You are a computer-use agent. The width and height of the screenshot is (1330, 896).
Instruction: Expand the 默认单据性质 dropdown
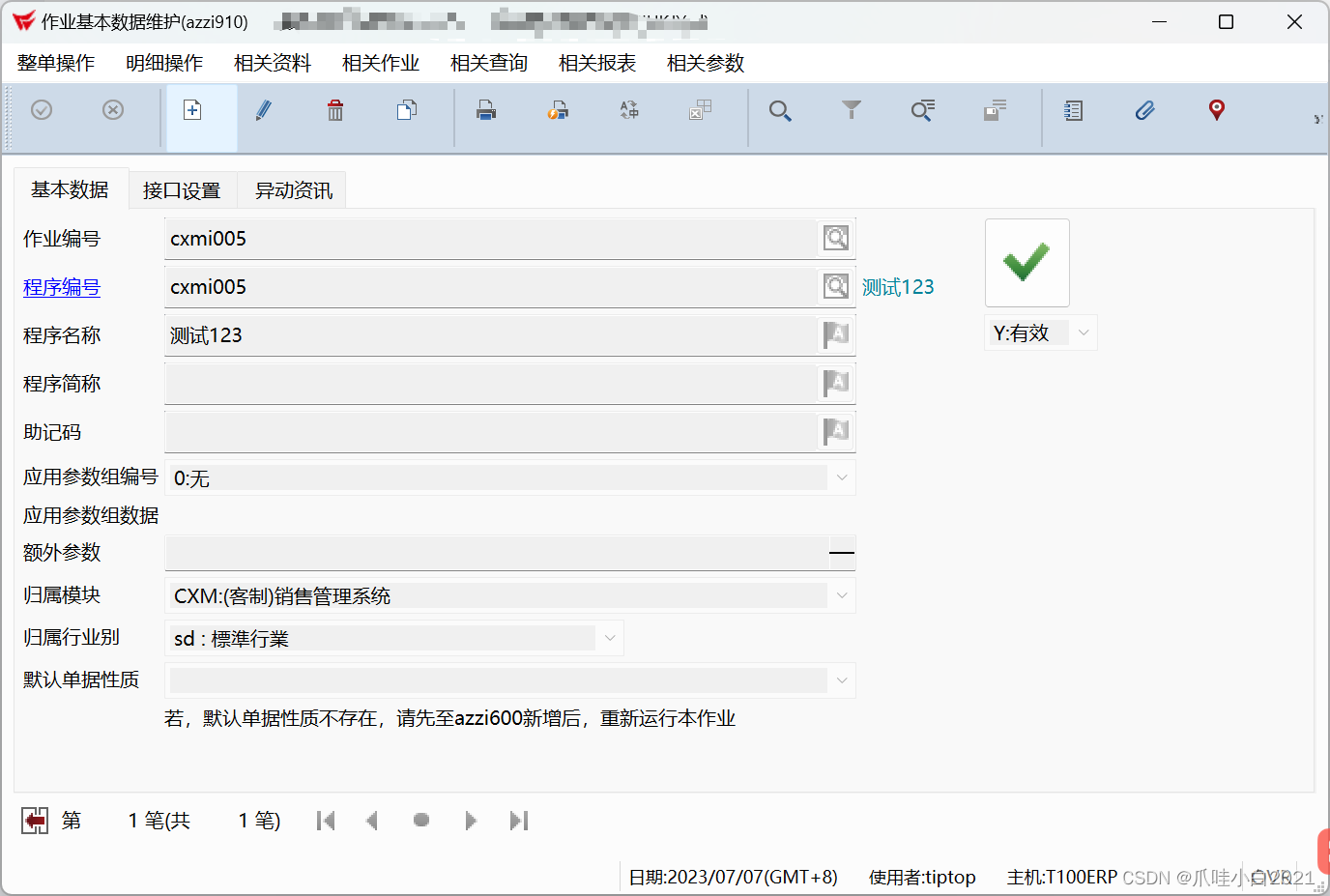click(842, 680)
